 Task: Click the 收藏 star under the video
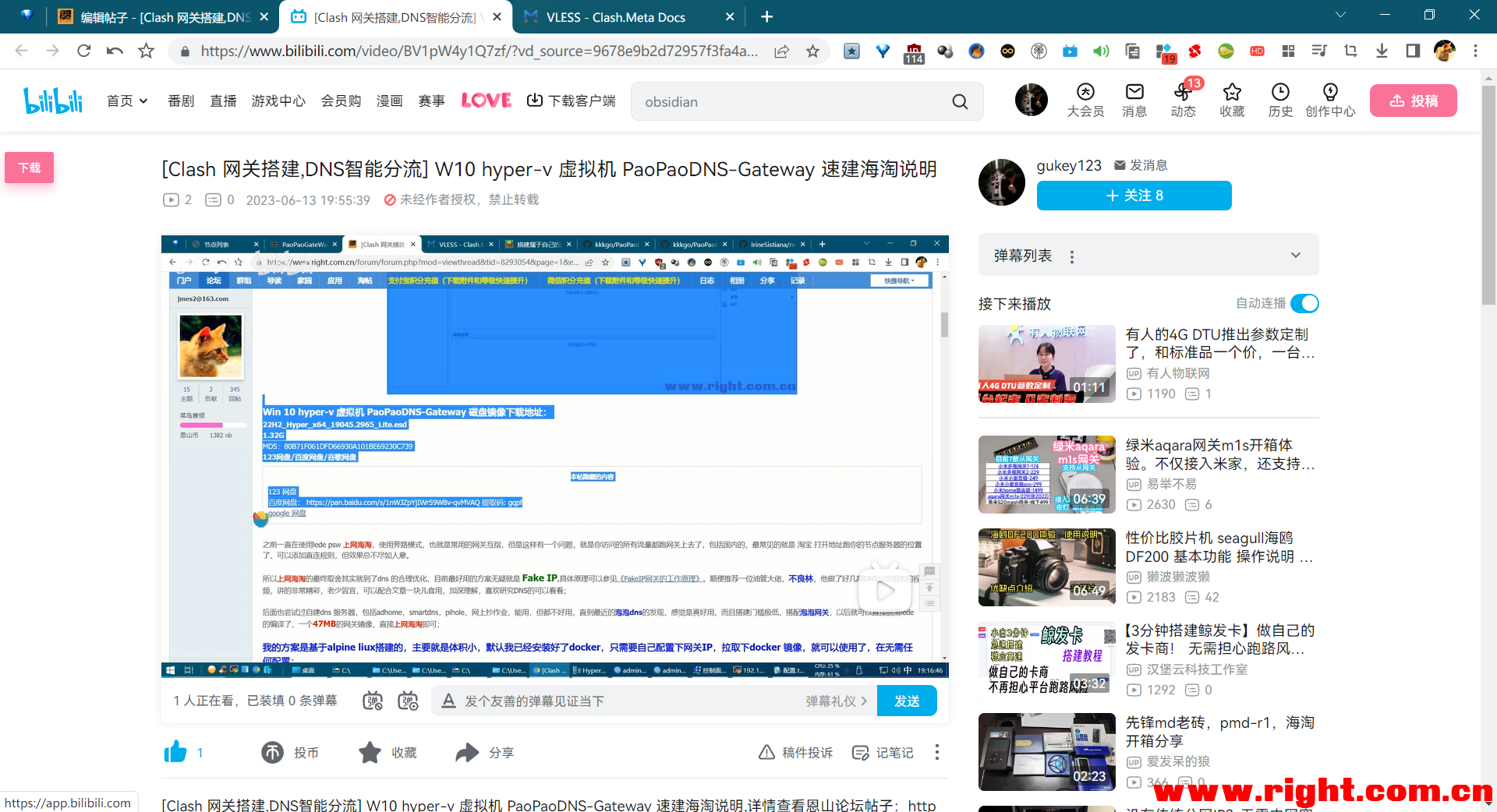(x=370, y=752)
